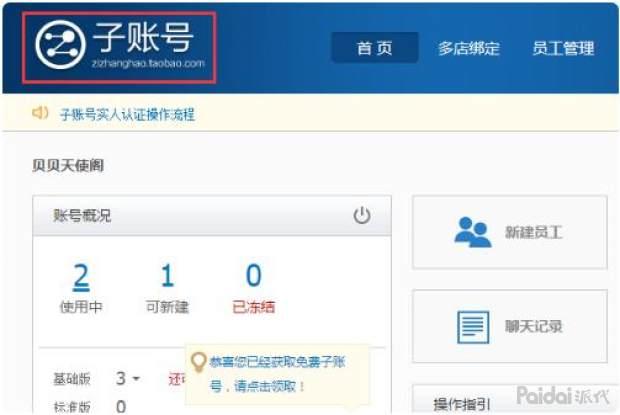This screenshot has width=620, height=415.
Task: Click the 新建员工 button label
Action: pos(533,232)
